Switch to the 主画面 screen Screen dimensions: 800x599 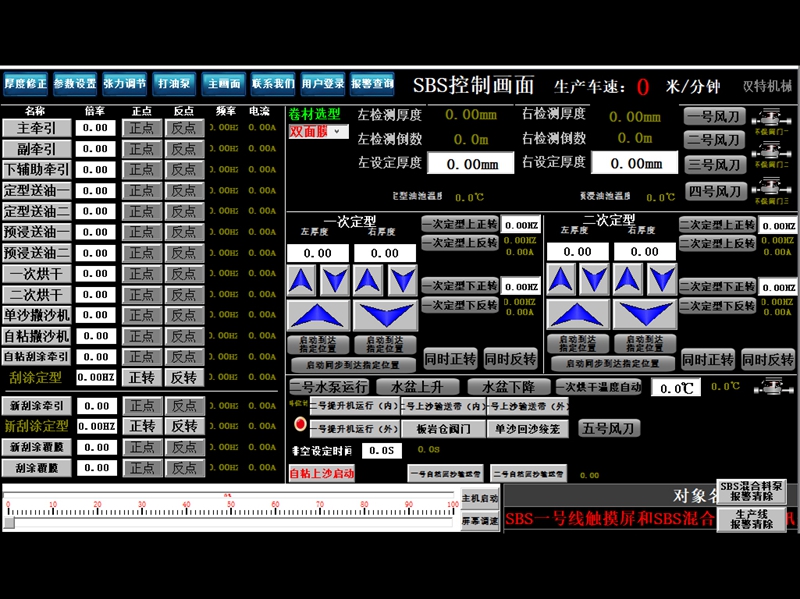[223, 84]
